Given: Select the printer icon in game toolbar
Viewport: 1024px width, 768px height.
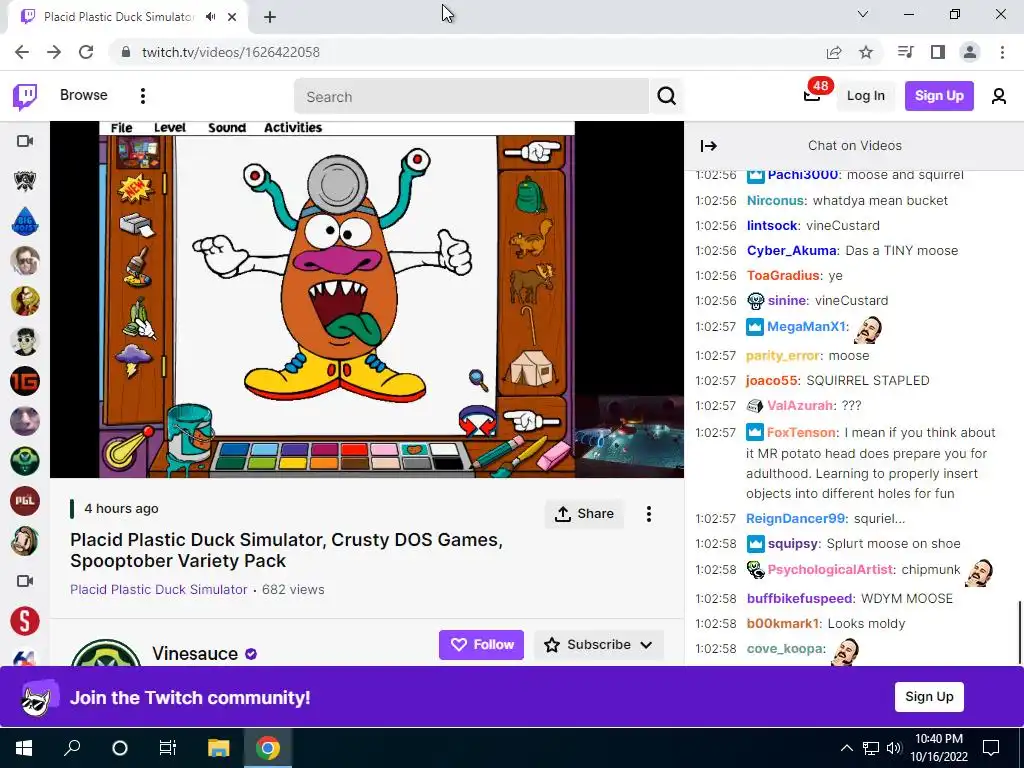Looking at the screenshot, I should point(136,225).
